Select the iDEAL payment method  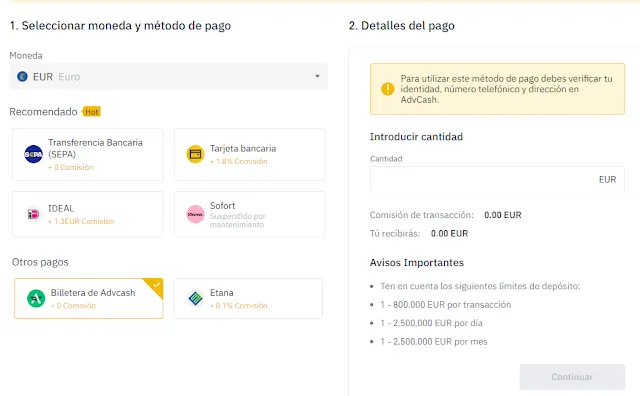click(x=87, y=214)
